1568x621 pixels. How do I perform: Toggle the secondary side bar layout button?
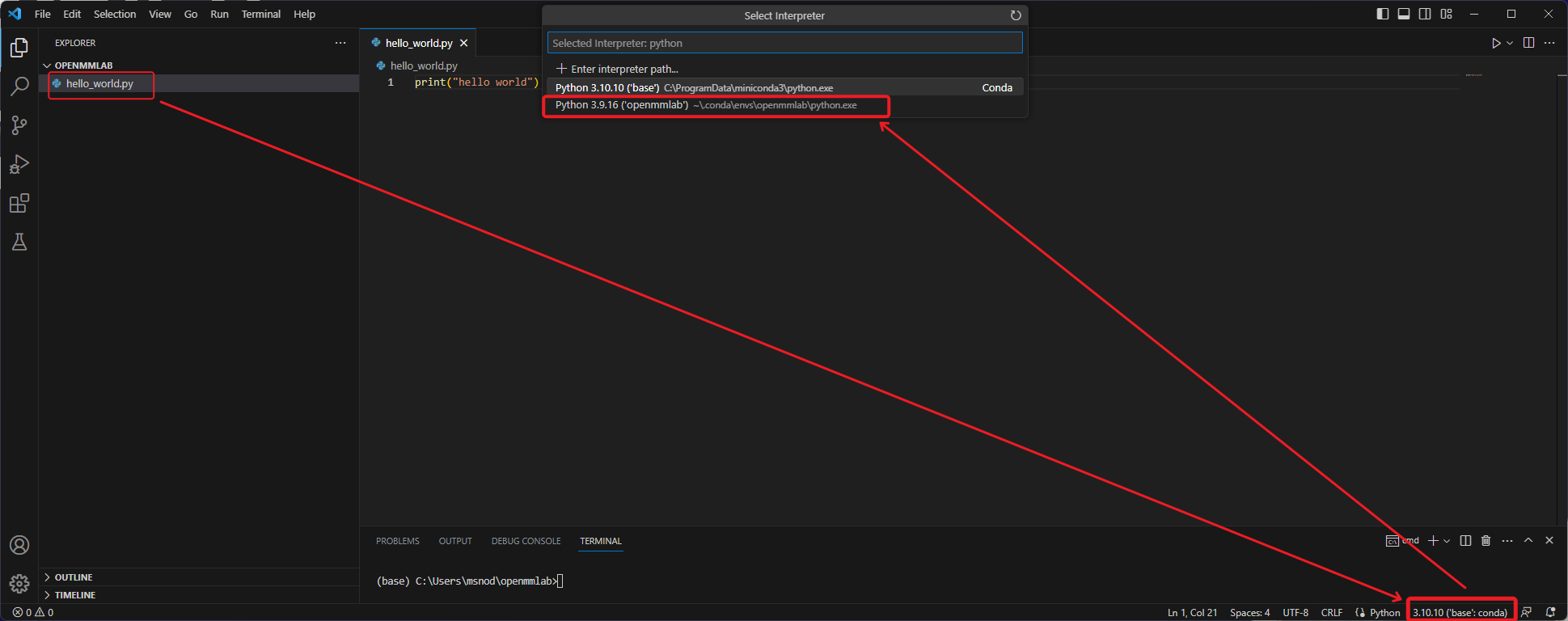(x=1425, y=14)
